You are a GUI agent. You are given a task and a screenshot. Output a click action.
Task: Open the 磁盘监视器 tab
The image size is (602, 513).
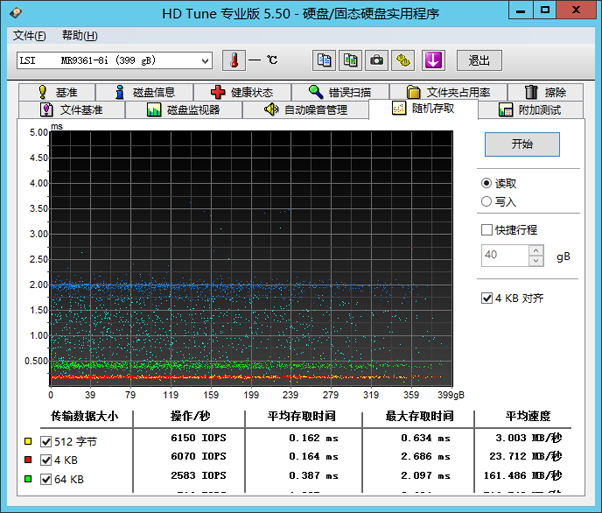[x=184, y=110]
